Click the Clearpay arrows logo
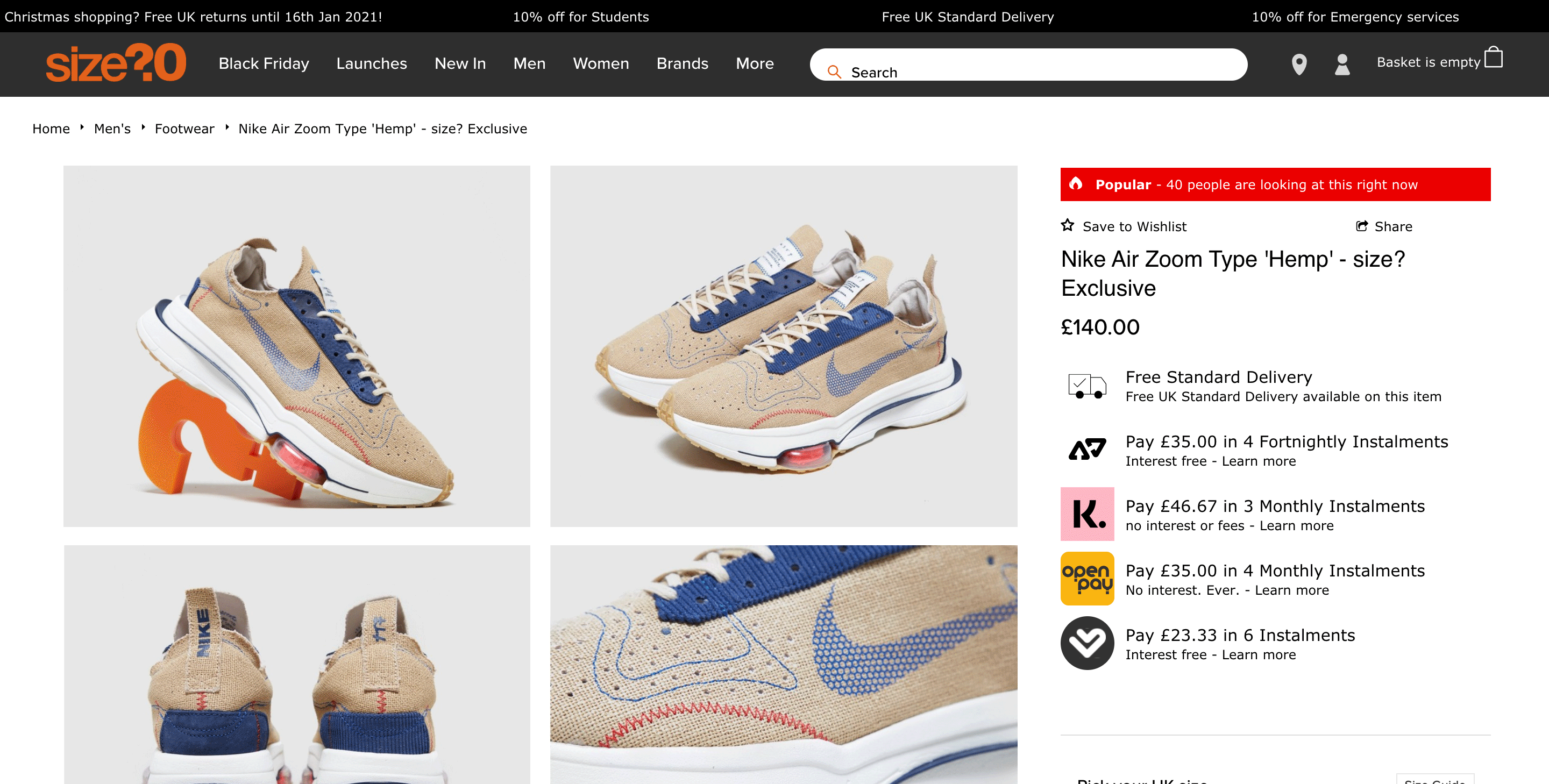The width and height of the screenshot is (1549, 784). pyautogui.click(x=1086, y=449)
